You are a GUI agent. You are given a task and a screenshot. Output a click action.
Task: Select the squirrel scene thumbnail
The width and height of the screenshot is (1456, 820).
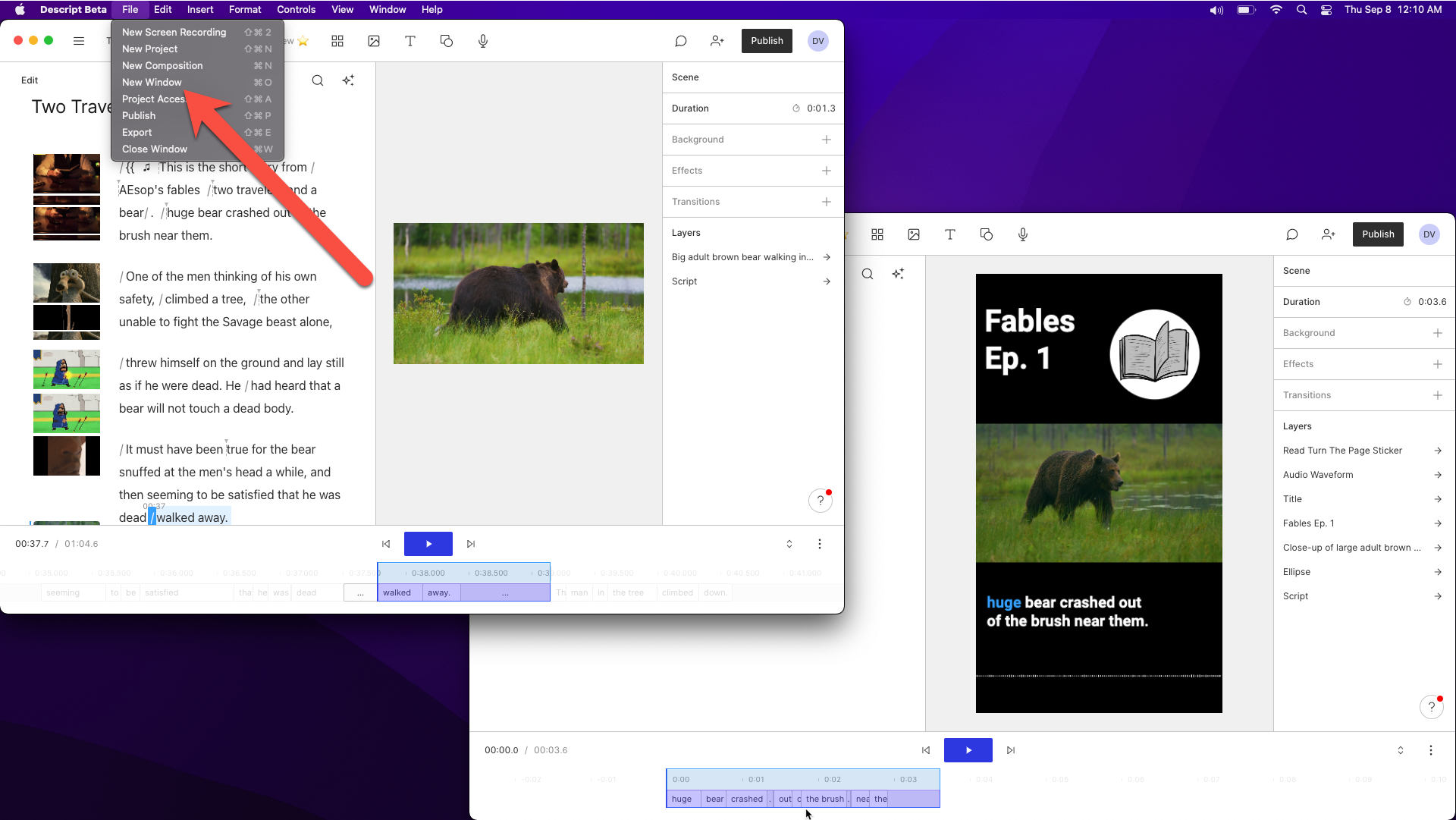(67, 283)
